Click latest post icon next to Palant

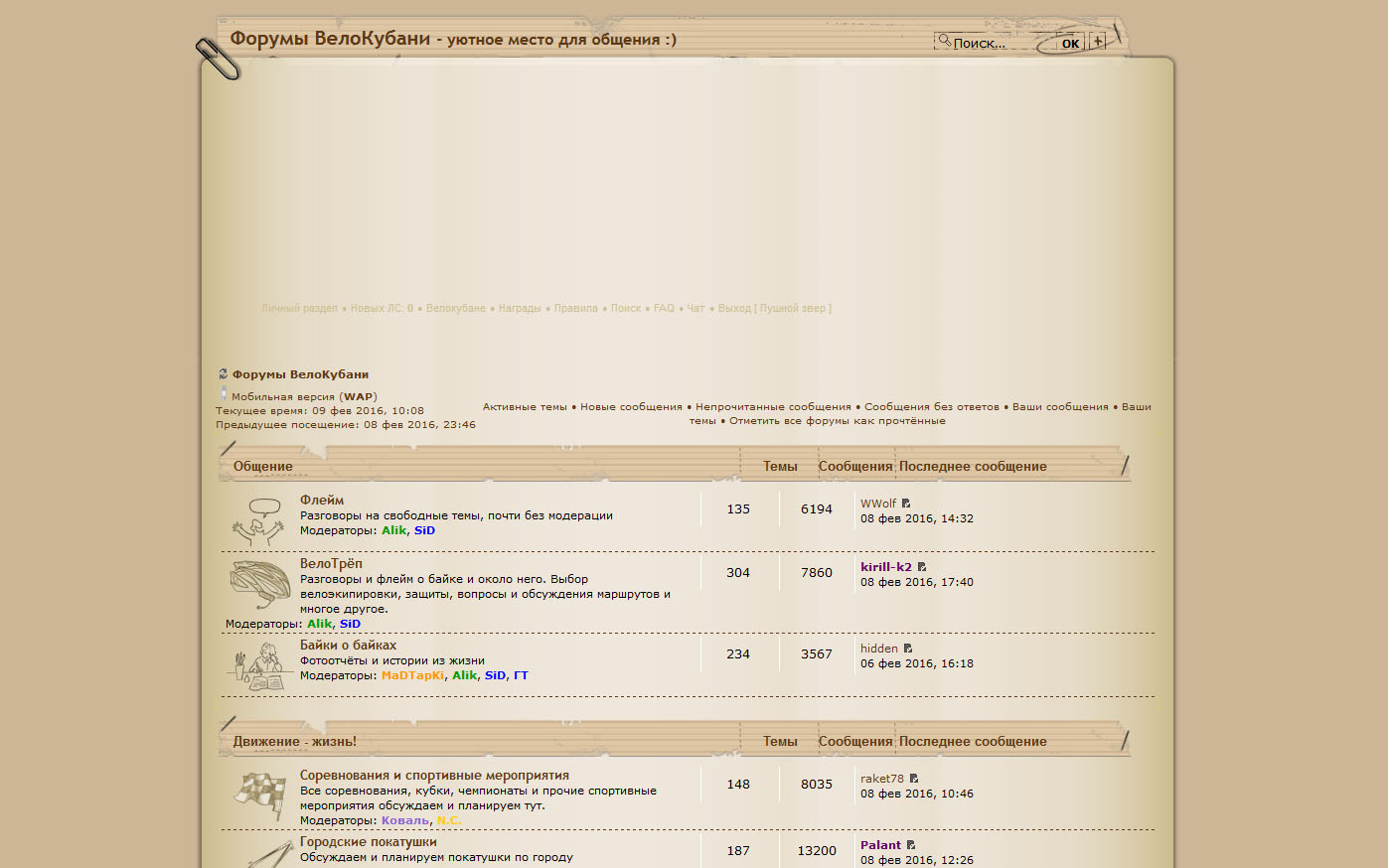click(x=911, y=845)
